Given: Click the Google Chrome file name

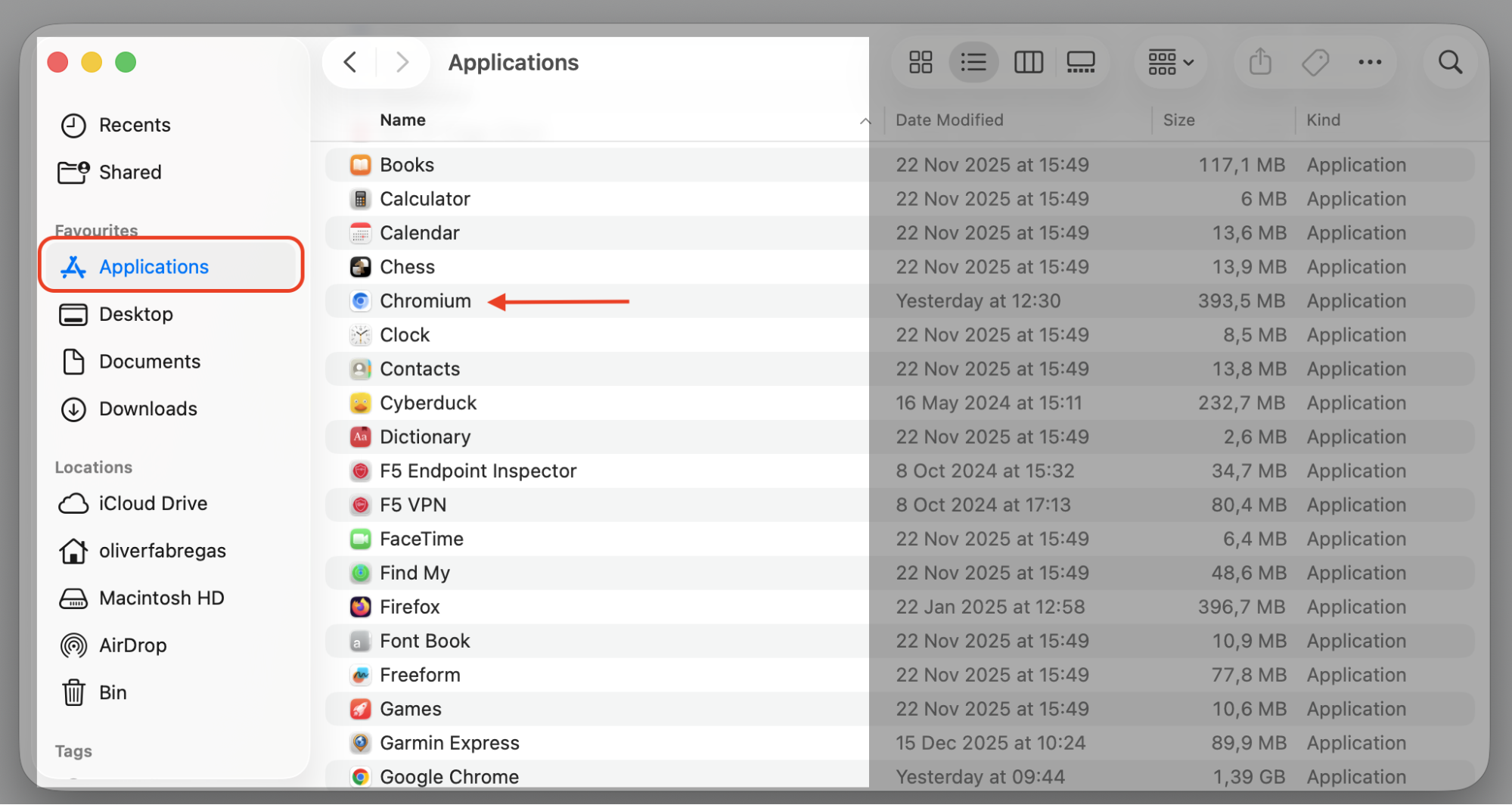Looking at the screenshot, I should point(449,777).
